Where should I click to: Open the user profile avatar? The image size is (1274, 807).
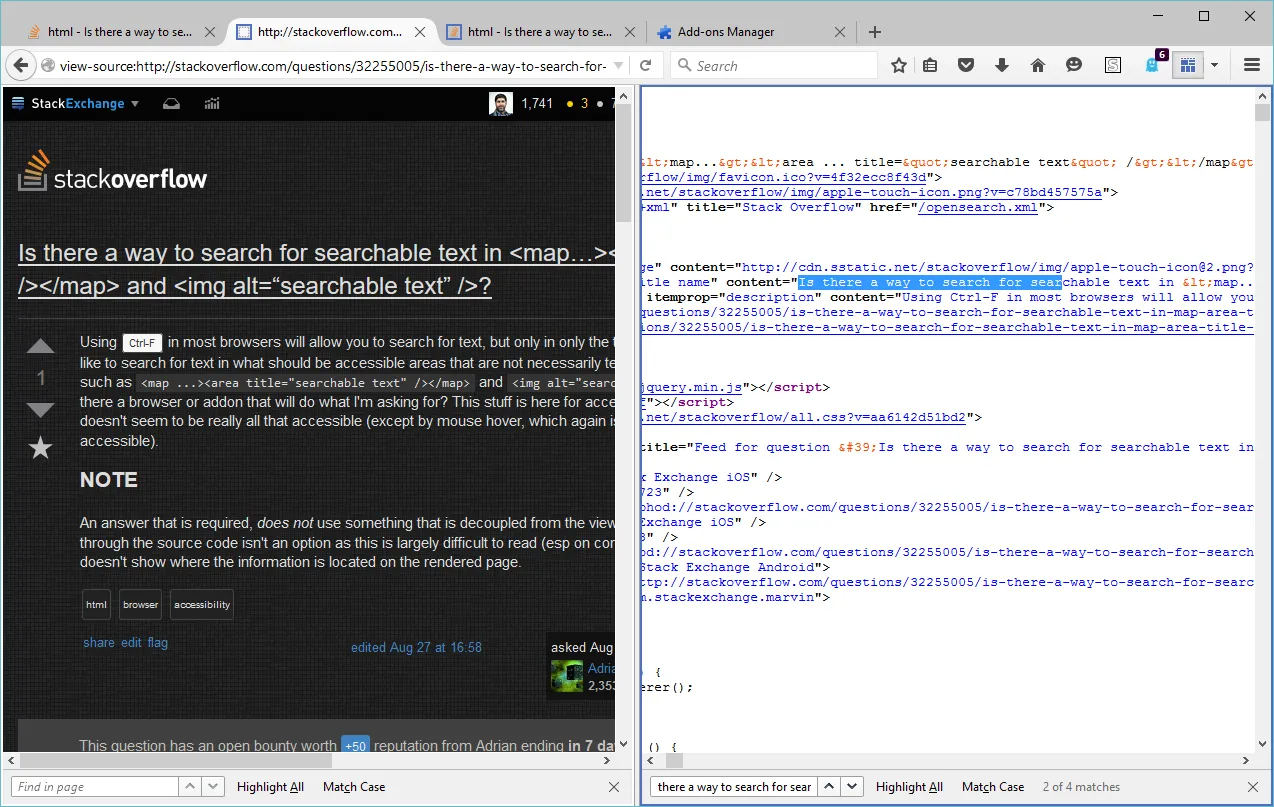(501, 103)
